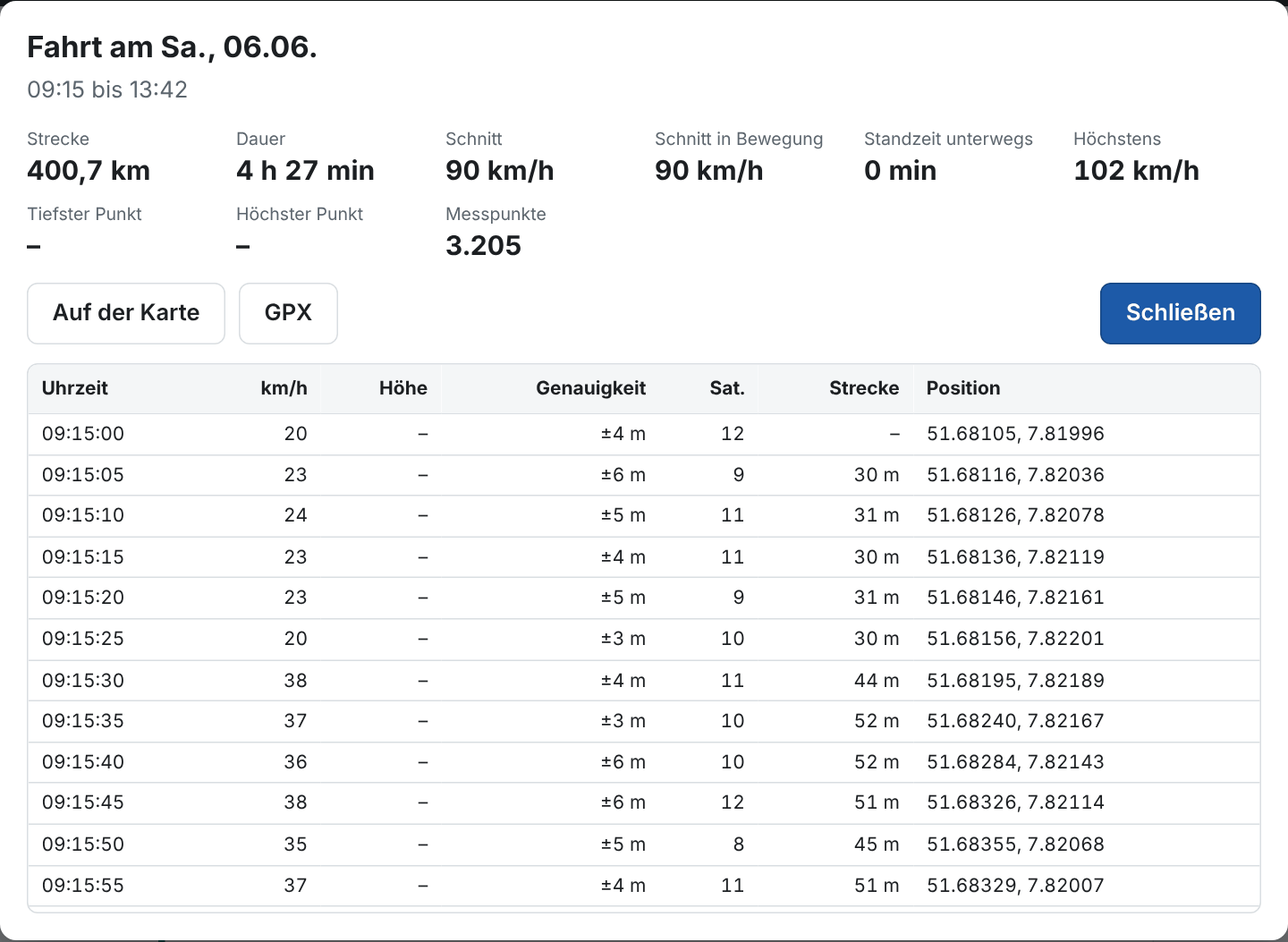This screenshot has height=942, width=1288.
Task: Select the row with timestamp 09:15:30
Action: click(644, 681)
